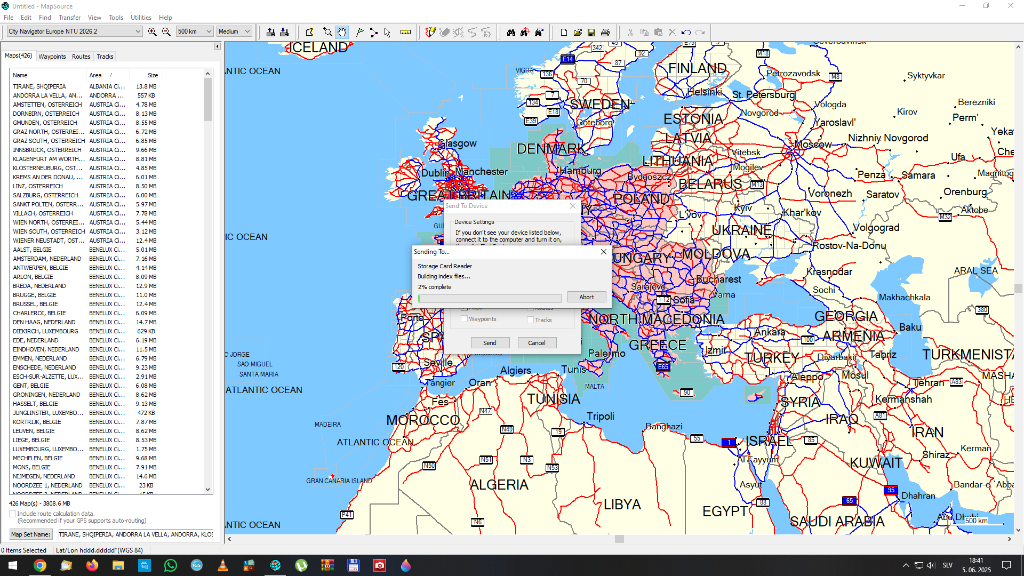Click the Receive From Device toolbar icon
The height and width of the screenshot is (576, 1024).
[284, 32]
